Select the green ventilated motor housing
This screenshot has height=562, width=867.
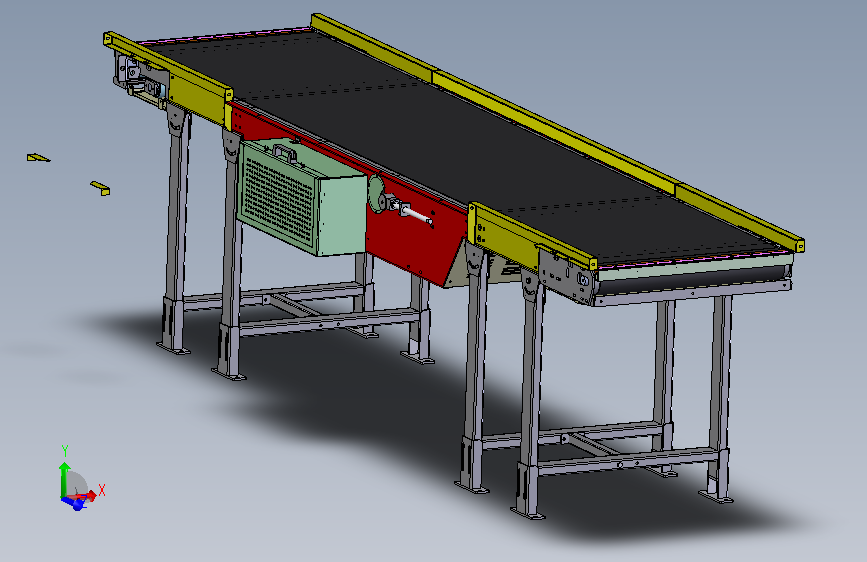pos(301,199)
